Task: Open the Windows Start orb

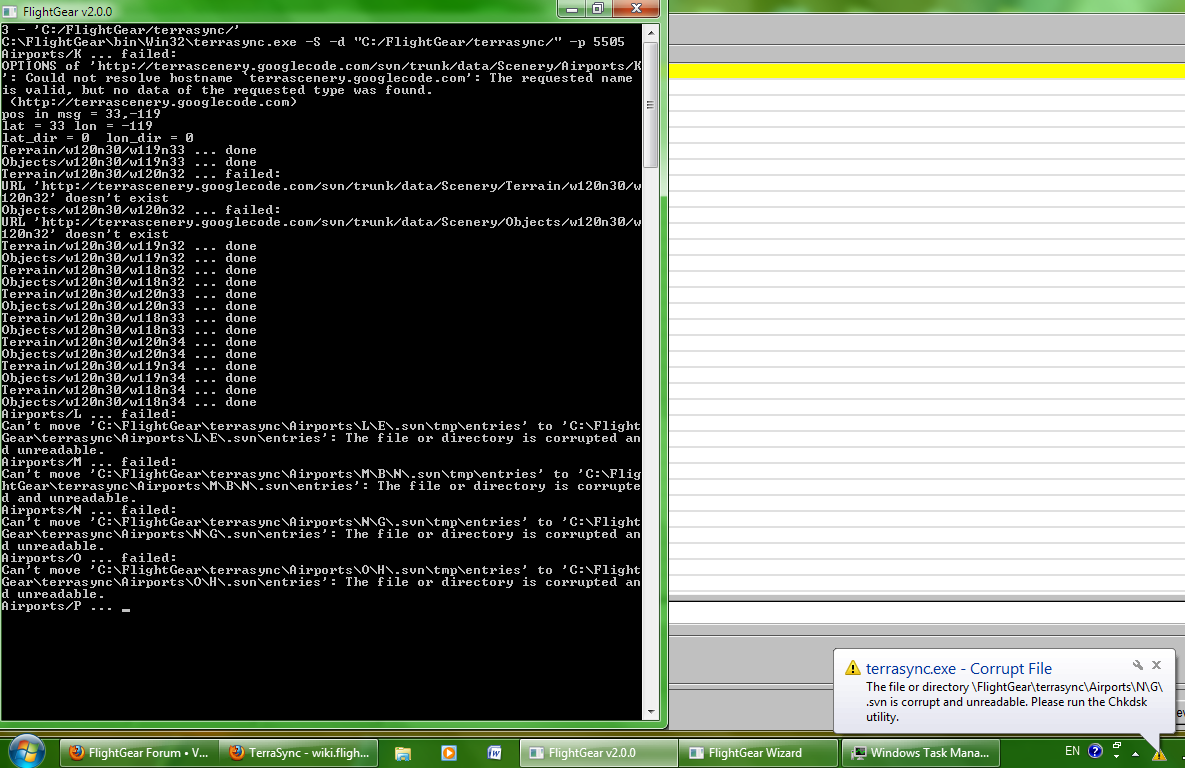Action: click(x=26, y=752)
